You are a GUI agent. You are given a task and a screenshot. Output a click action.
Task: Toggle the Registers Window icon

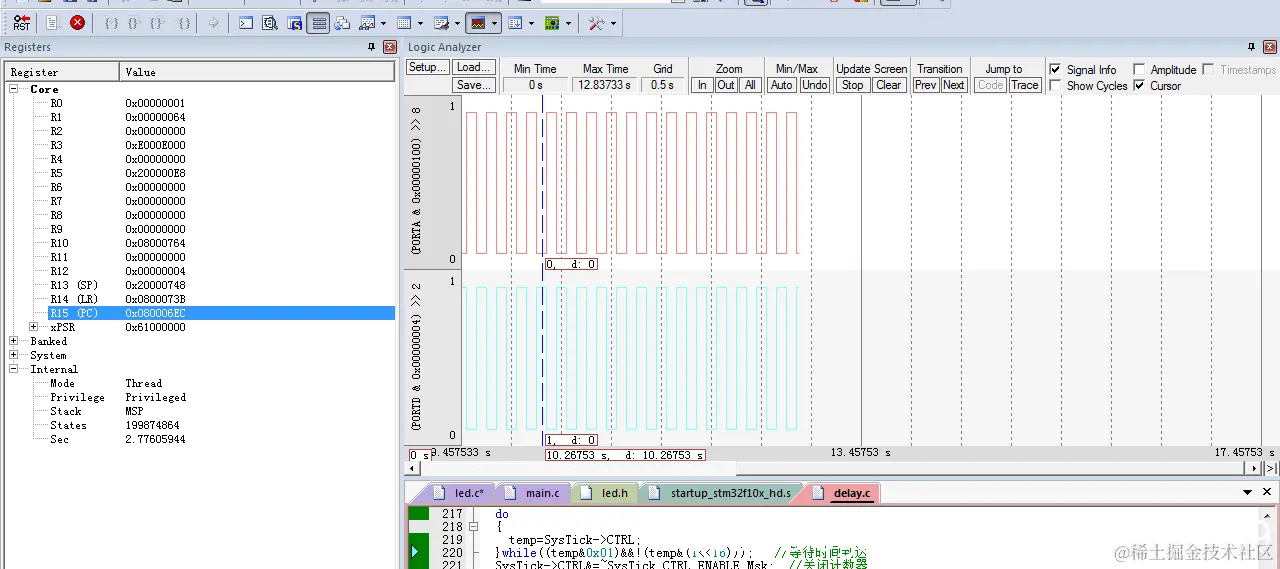tap(319, 23)
